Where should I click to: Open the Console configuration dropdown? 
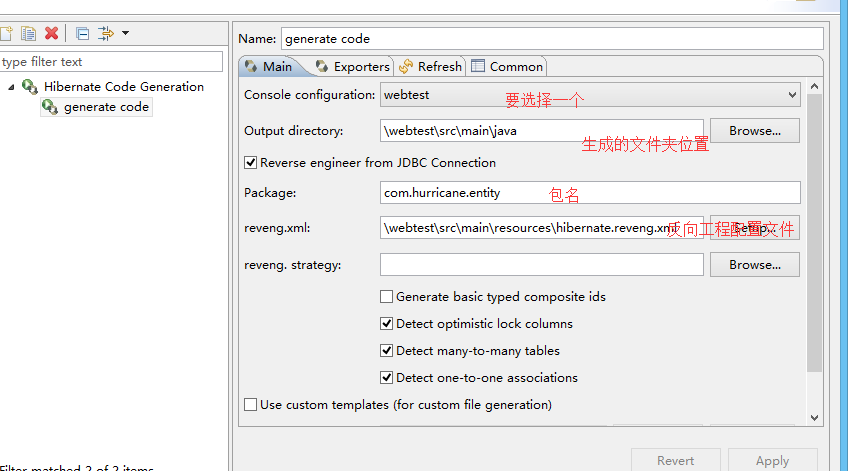(x=590, y=95)
